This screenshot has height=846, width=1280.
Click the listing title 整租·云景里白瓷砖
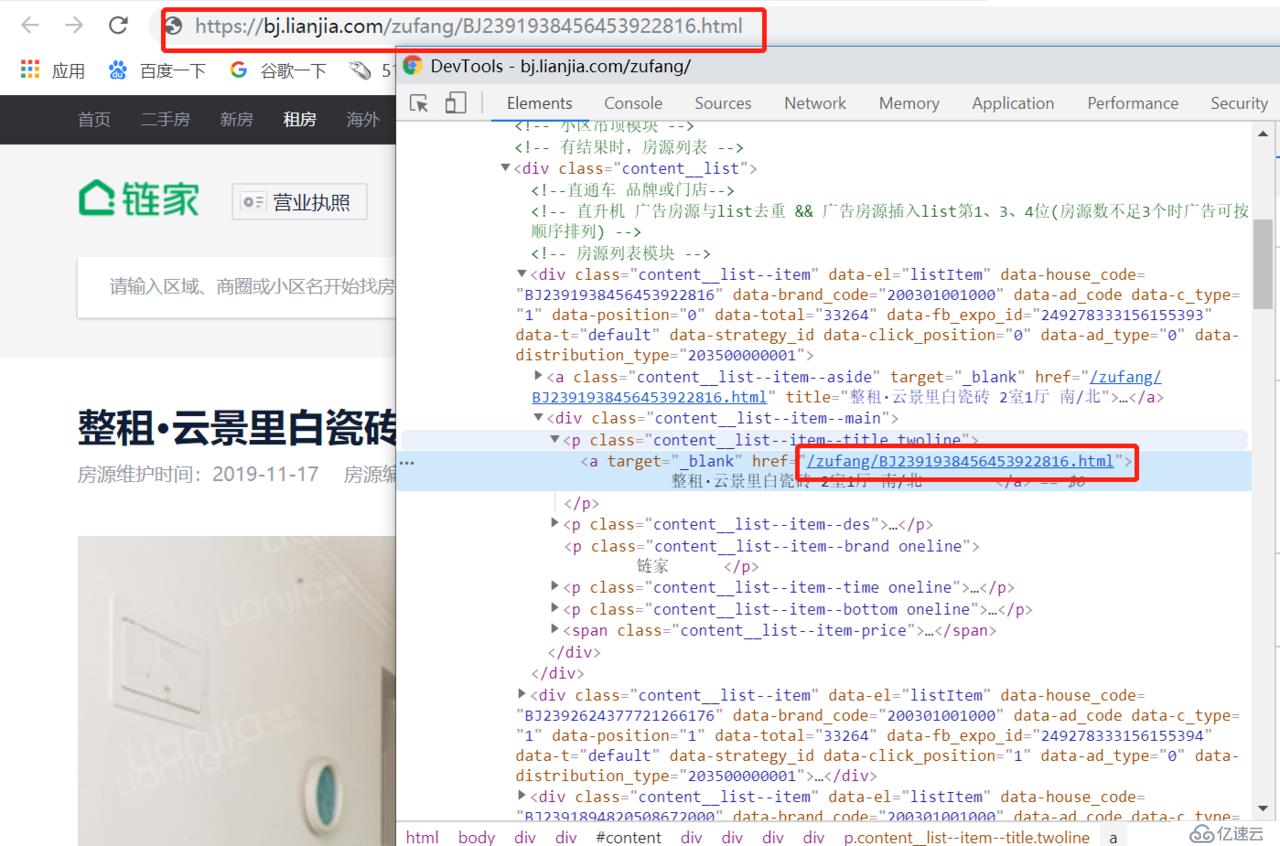(237, 427)
